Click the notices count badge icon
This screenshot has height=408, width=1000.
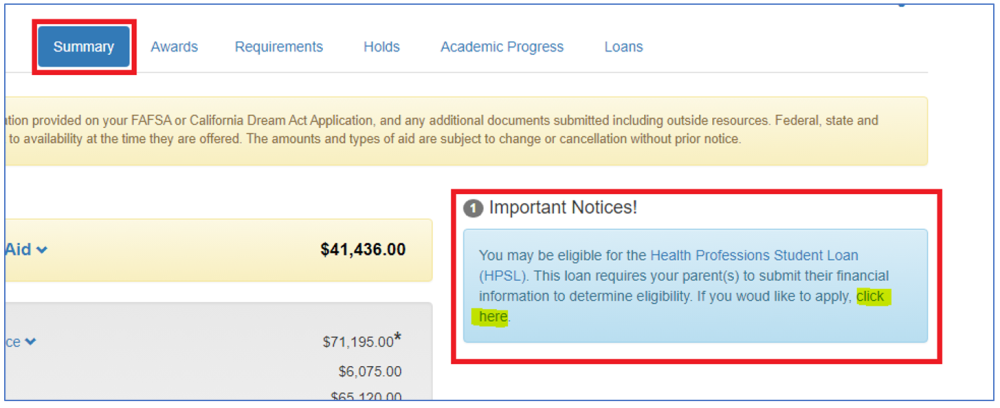pos(473,208)
